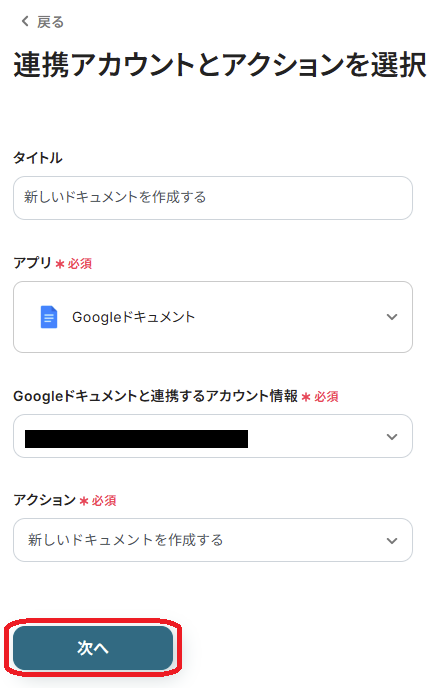This screenshot has height=688, width=443.
Task: Open the redacted linked account selector
Action: [x=213, y=436]
